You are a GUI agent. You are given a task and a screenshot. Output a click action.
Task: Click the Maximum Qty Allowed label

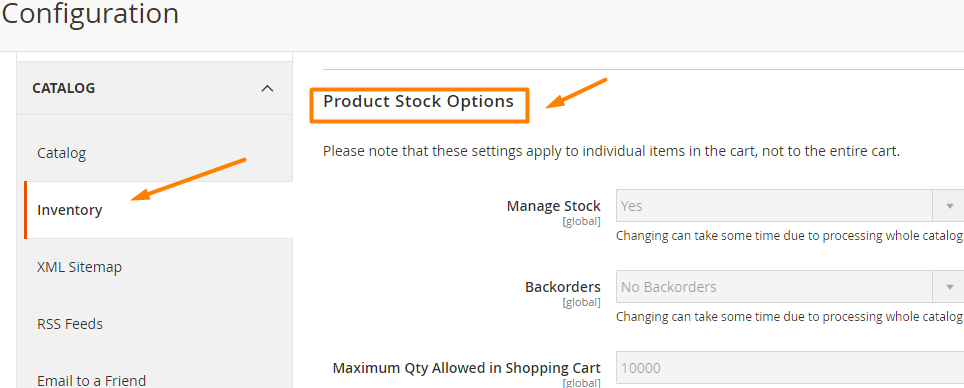coord(467,368)
